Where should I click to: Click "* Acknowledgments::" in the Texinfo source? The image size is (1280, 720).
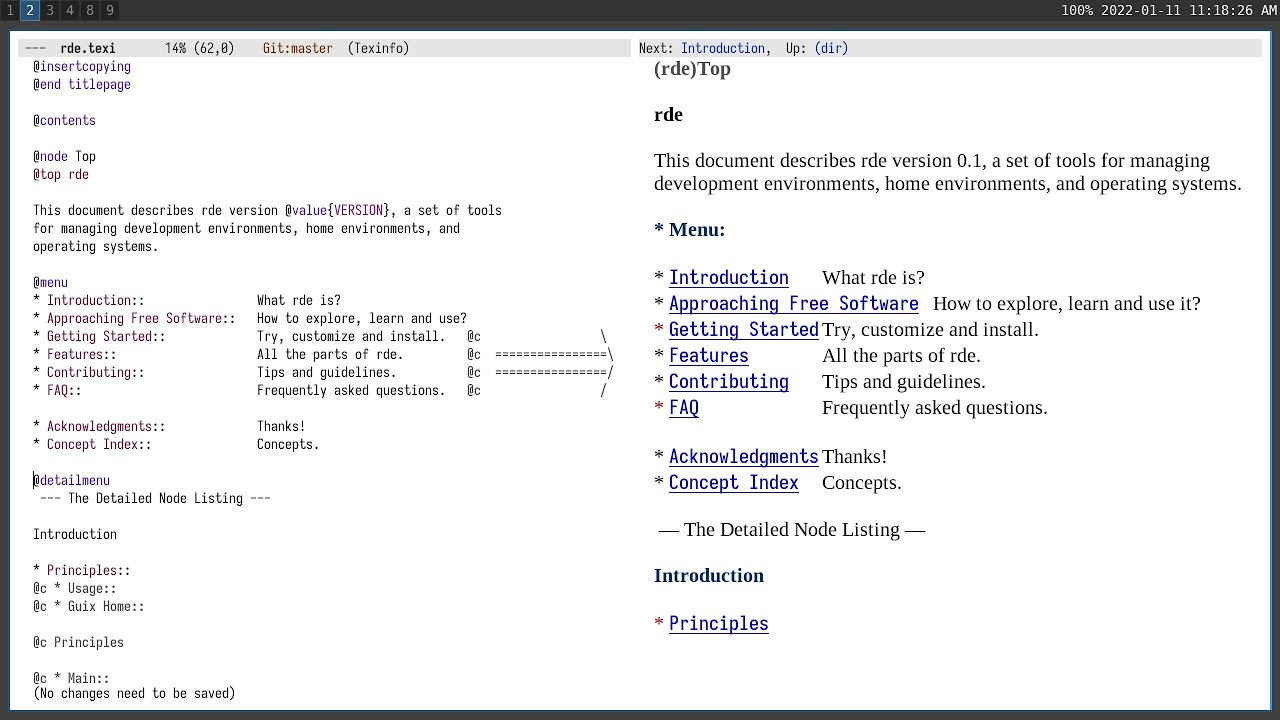click(x=99, y=427)
